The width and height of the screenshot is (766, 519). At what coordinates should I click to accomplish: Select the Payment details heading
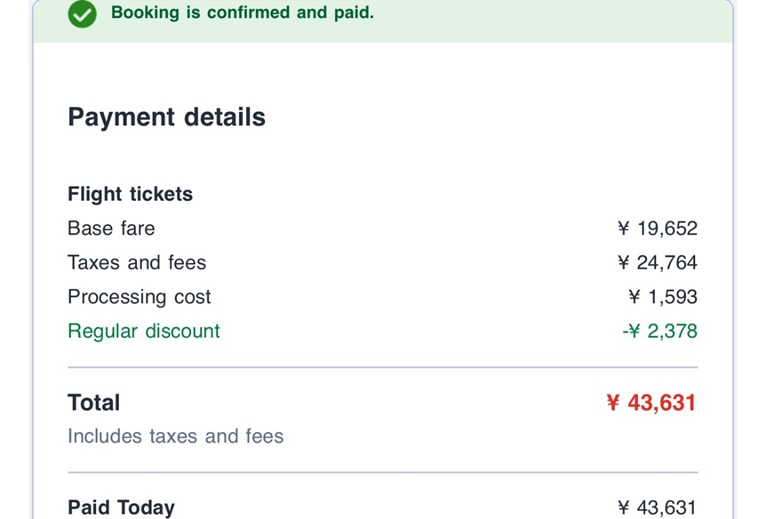167,117
